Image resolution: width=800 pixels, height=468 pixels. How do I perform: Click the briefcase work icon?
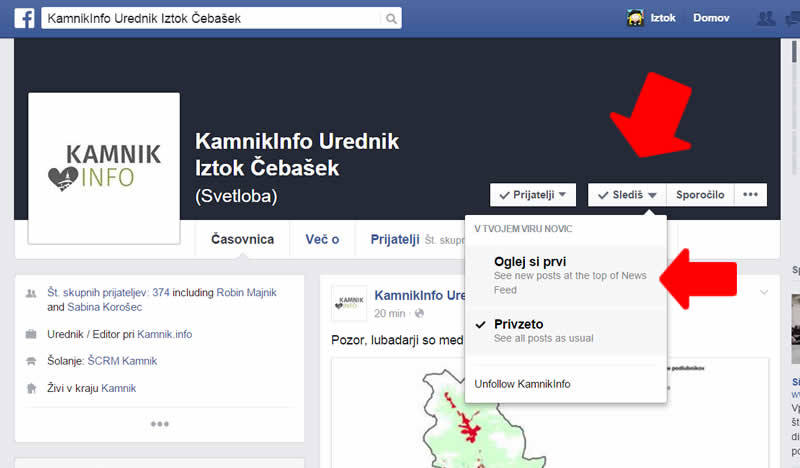click(31, 334)
